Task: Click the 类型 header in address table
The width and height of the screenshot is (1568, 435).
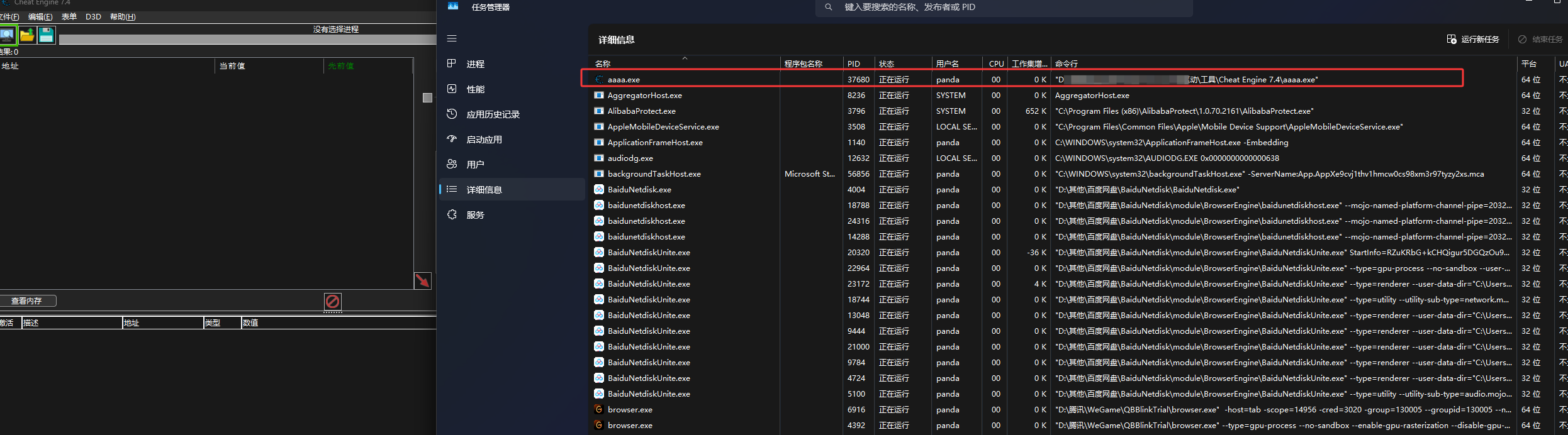Action: coord(222,323)
